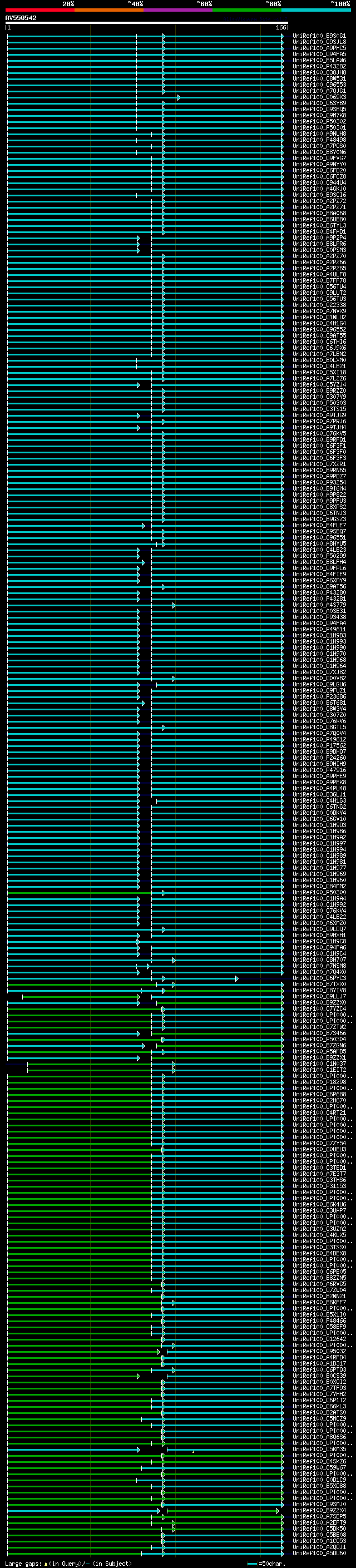Select the UniRef100_P50302 label
This screenshot has height=1568, width=356.
(x=319, y=121)
